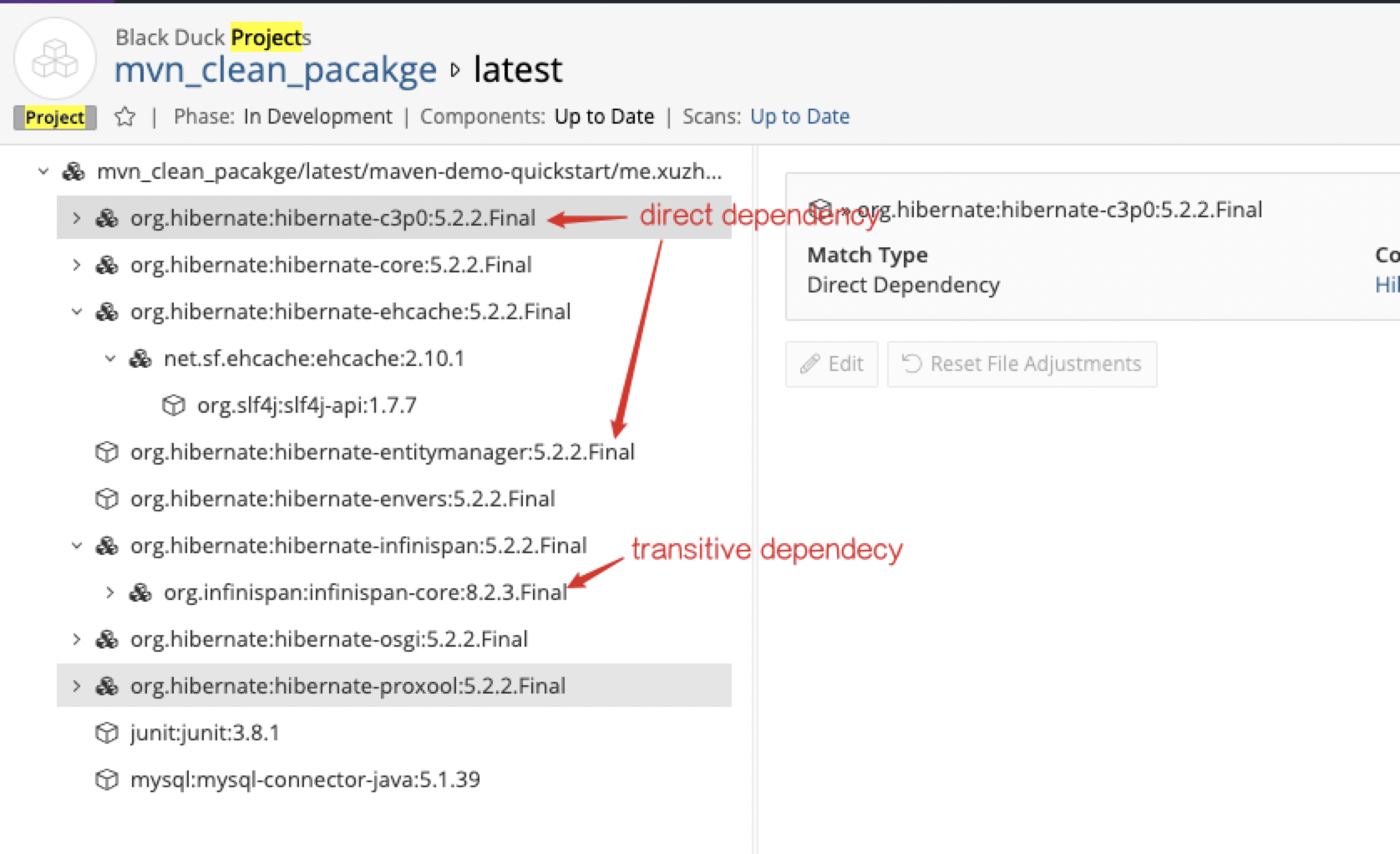1400x854 pixels.
Task: Expand the hibernate-core tree node
Action: coord(75,264)
